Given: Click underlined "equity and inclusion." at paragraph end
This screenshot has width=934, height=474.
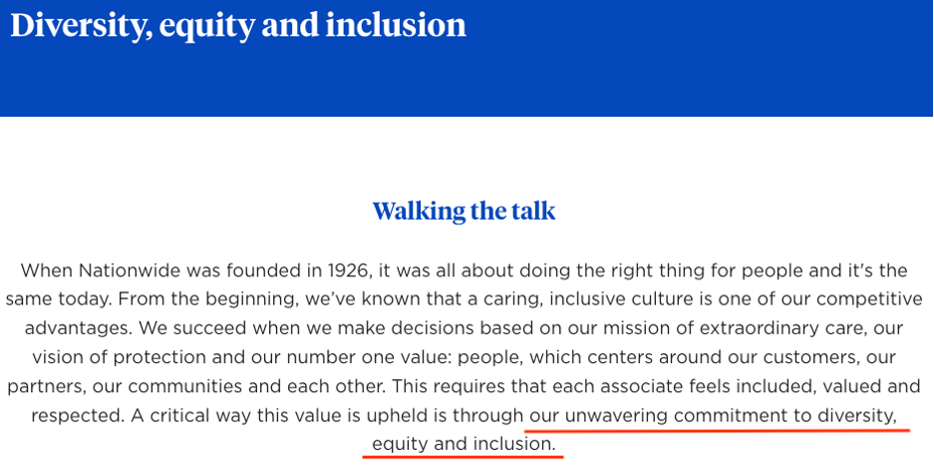Looking at the screenshot, I should point(462,443).
